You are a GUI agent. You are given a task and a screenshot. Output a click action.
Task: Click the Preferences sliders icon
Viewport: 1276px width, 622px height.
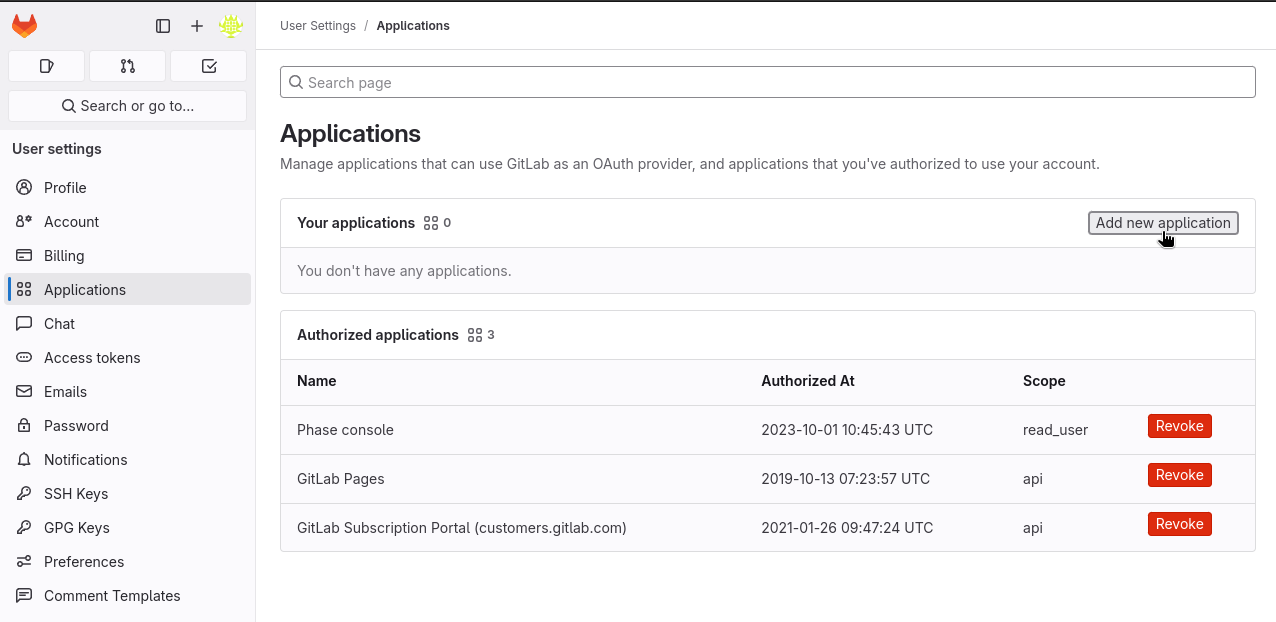(x=24, y=562)
